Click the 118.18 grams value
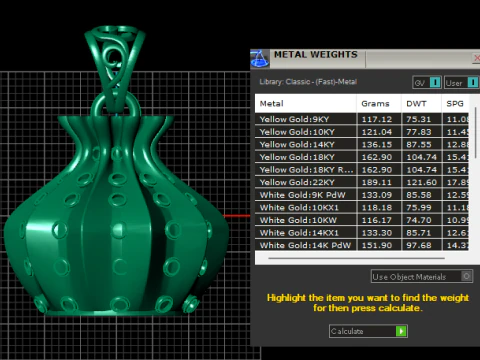 pyautogui.click(x=377, y=208)
